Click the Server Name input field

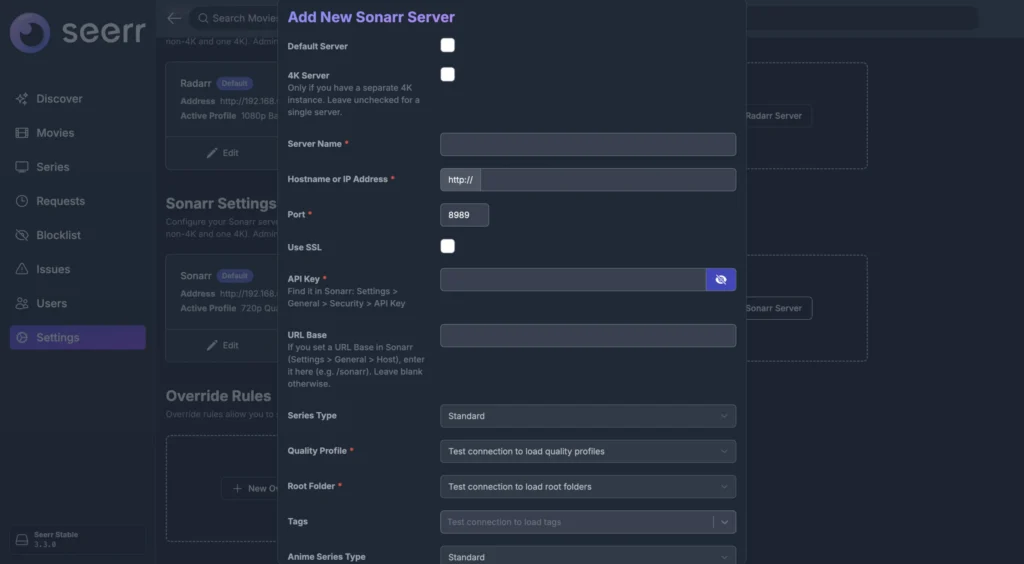tap(588, 144)
